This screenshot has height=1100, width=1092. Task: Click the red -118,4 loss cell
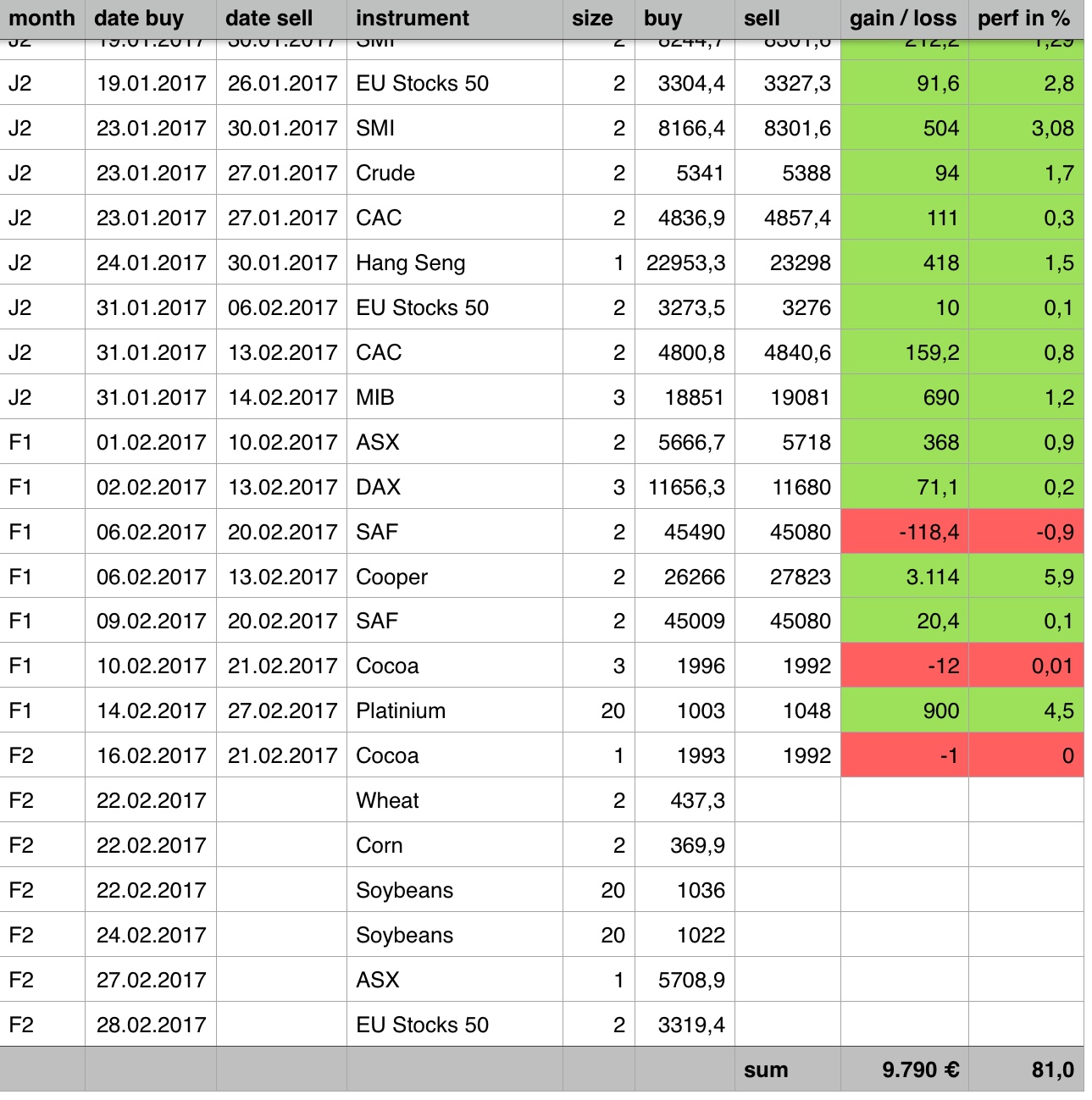click(904, 532)
